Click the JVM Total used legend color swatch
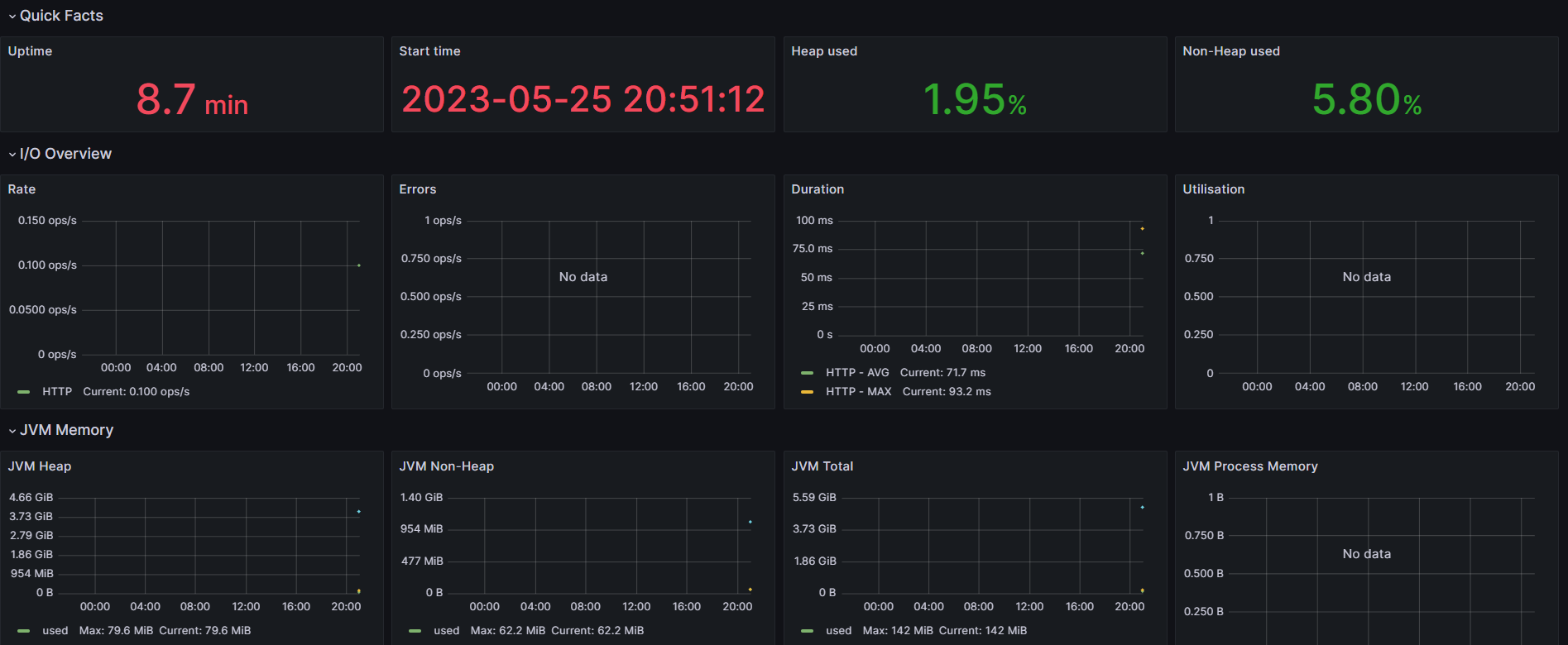1568x645 pixels. (x=808, y=631)
